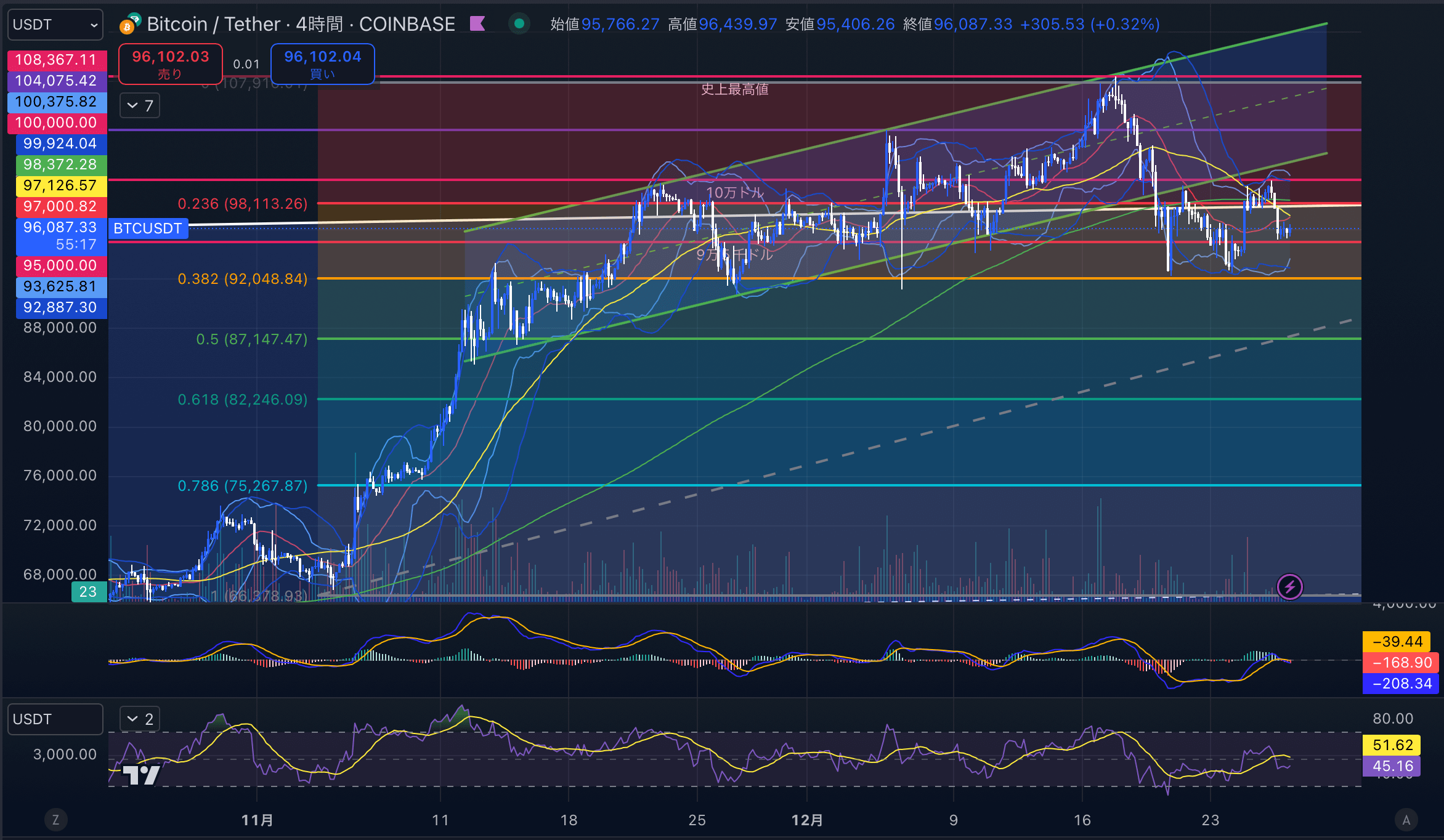1444x840 pixels.
Task: Click the 100,375.82 price axis label
Action: 57,102
